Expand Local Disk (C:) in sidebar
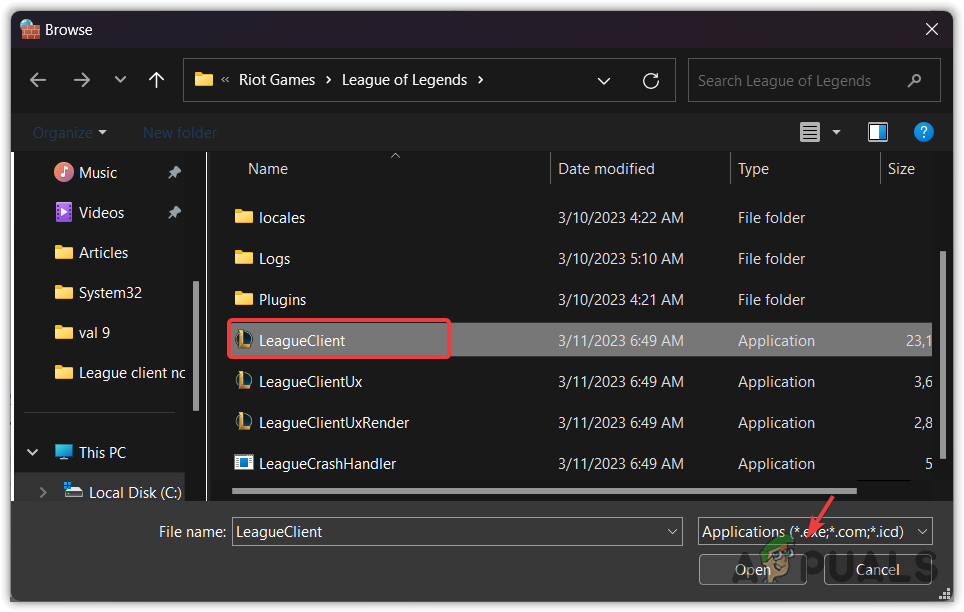This screenshot has height=612, width=964. click(x=42, y=491)
